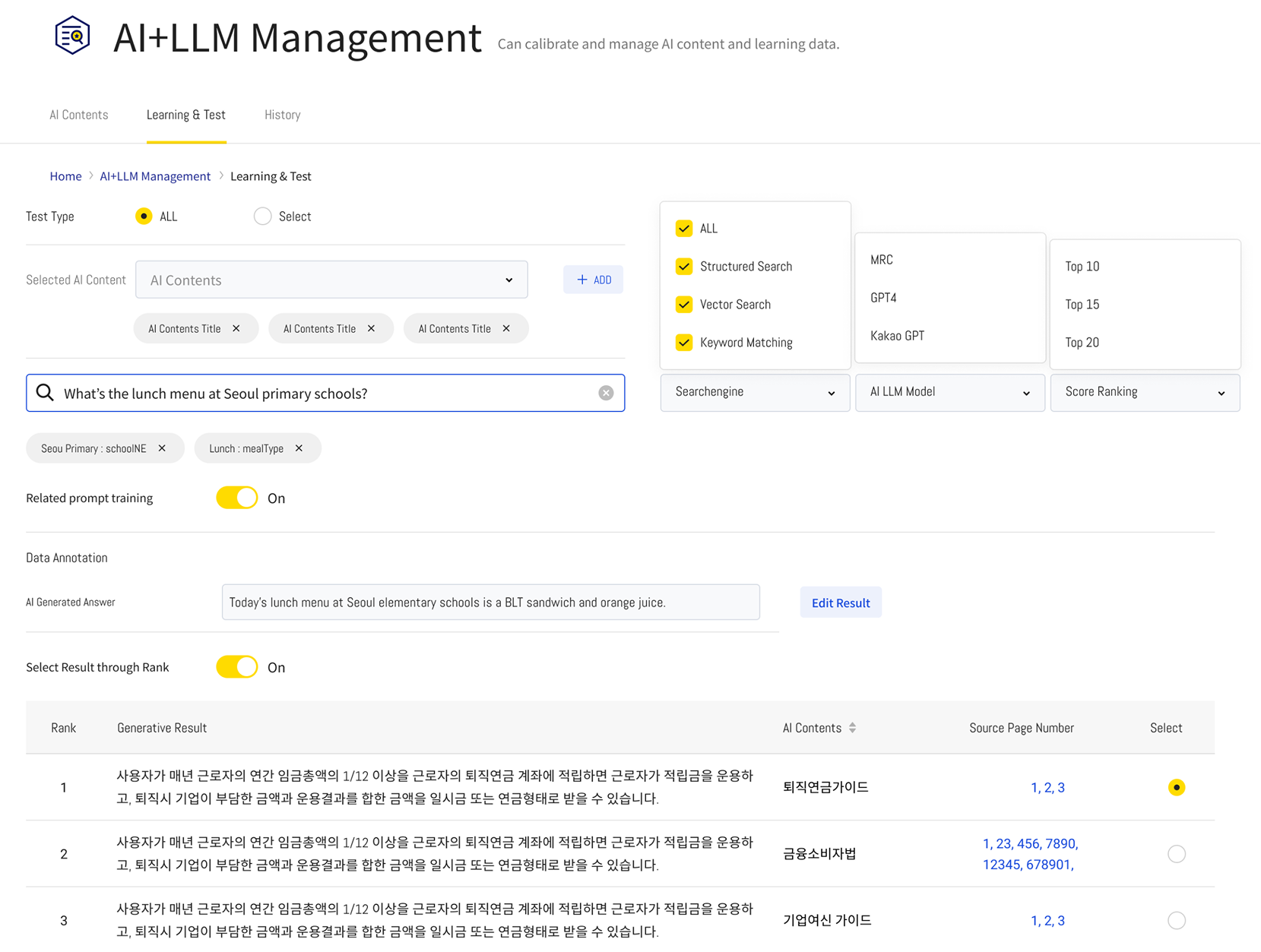The width and height of the screenshot is (1261, 952).
Task: Focus the lunch menu search query field
Action: 325,393
